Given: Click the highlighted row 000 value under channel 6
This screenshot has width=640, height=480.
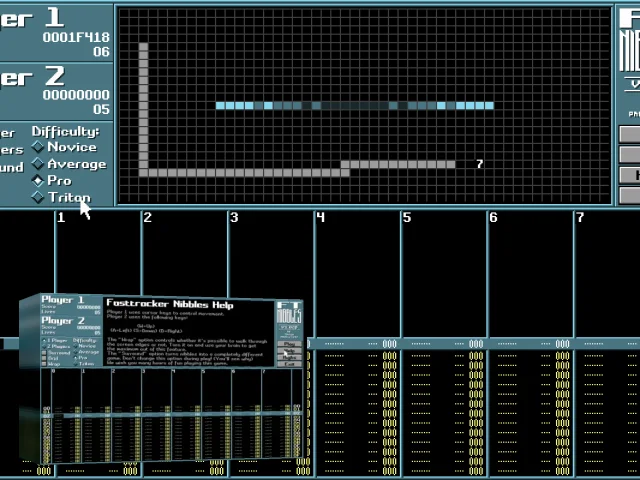Looking at the screenshot, I should 562,344.
